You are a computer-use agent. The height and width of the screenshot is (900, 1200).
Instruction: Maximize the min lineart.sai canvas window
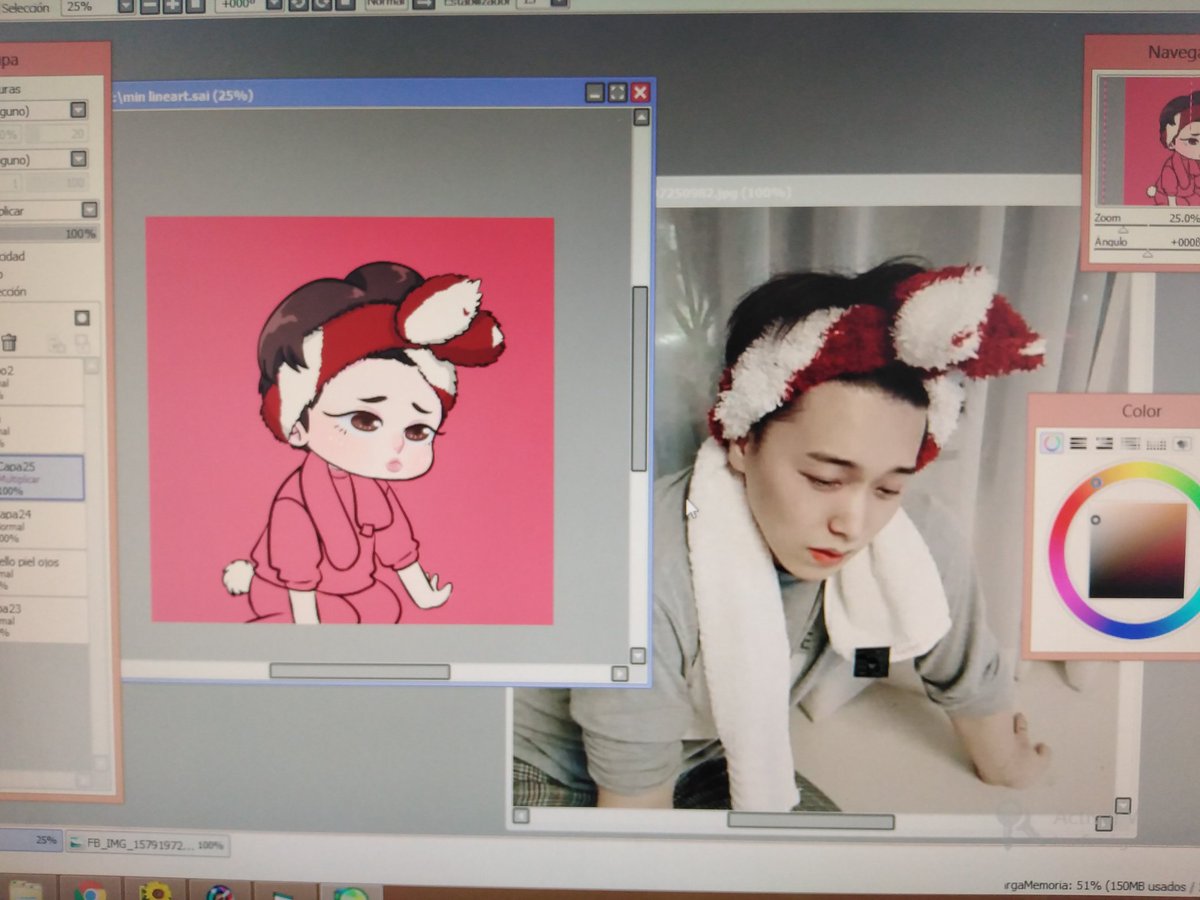click(x=617, y=93)
